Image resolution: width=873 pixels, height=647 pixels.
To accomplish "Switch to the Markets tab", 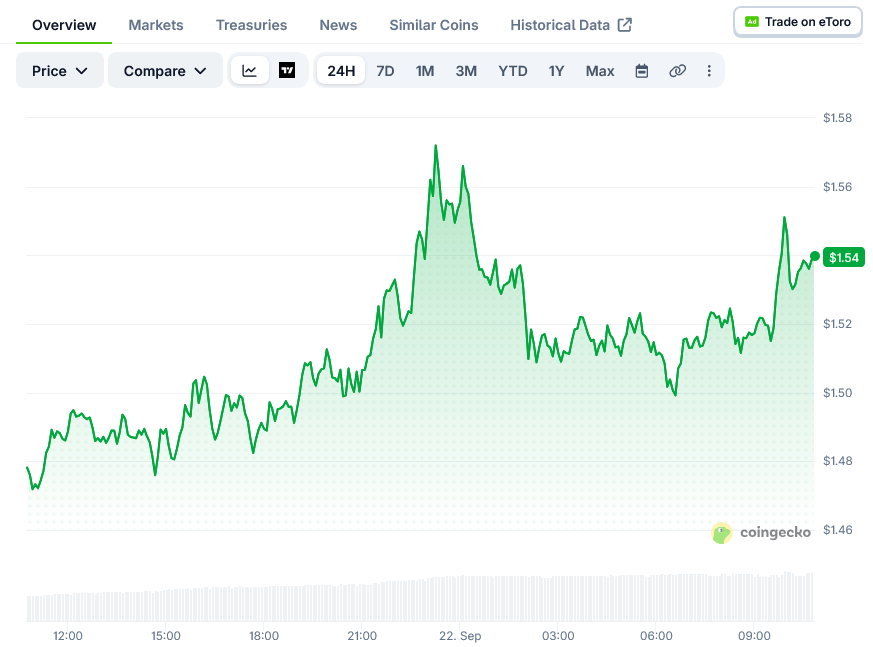I will coord(156,25).
